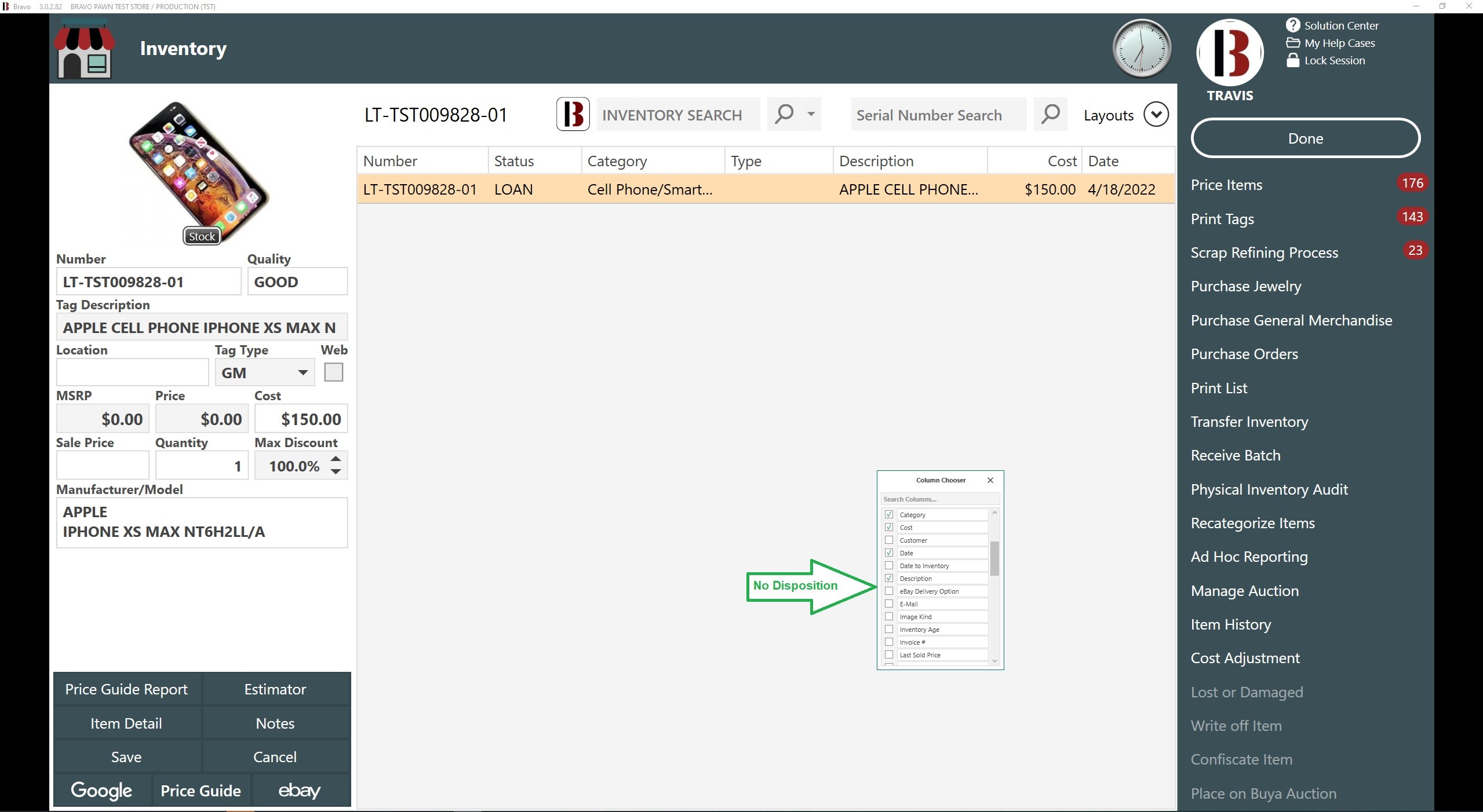This screenshot has height=812, width=1483.
Task: Click the Lock Session padlock
Action: point(1292,60)
